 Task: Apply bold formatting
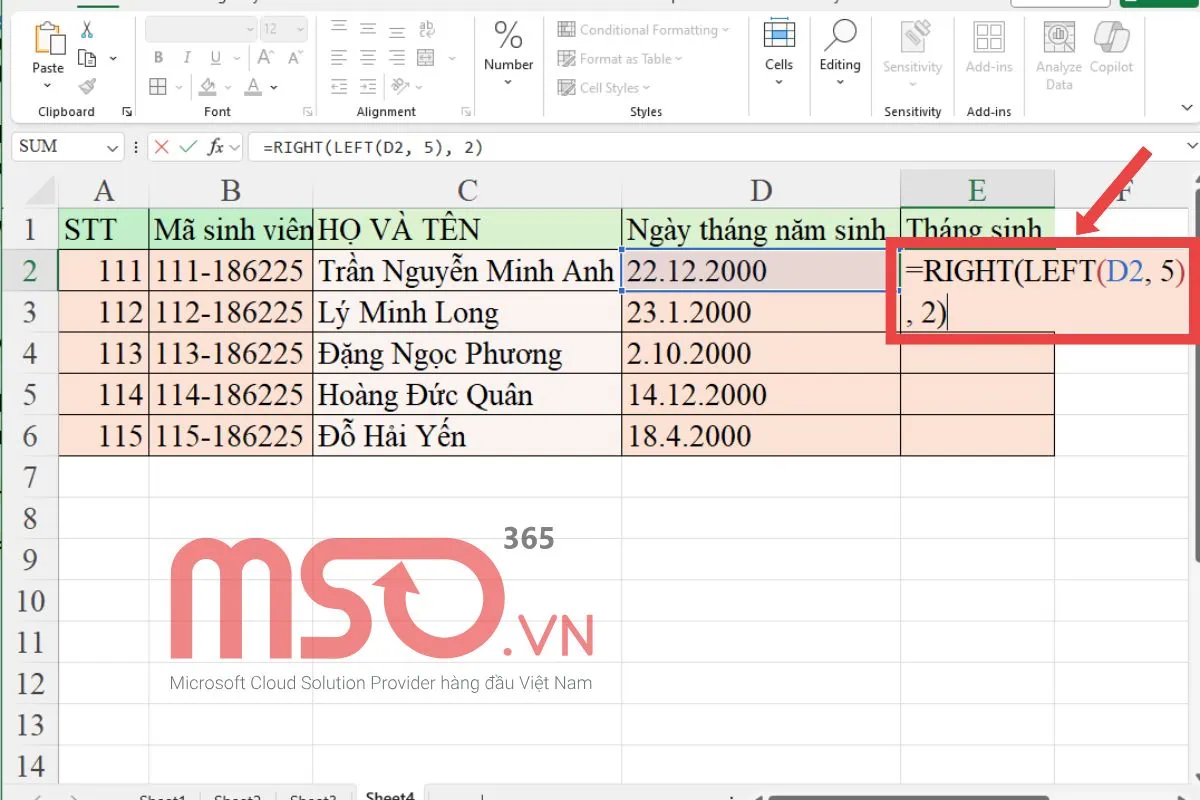pos(157,58)
